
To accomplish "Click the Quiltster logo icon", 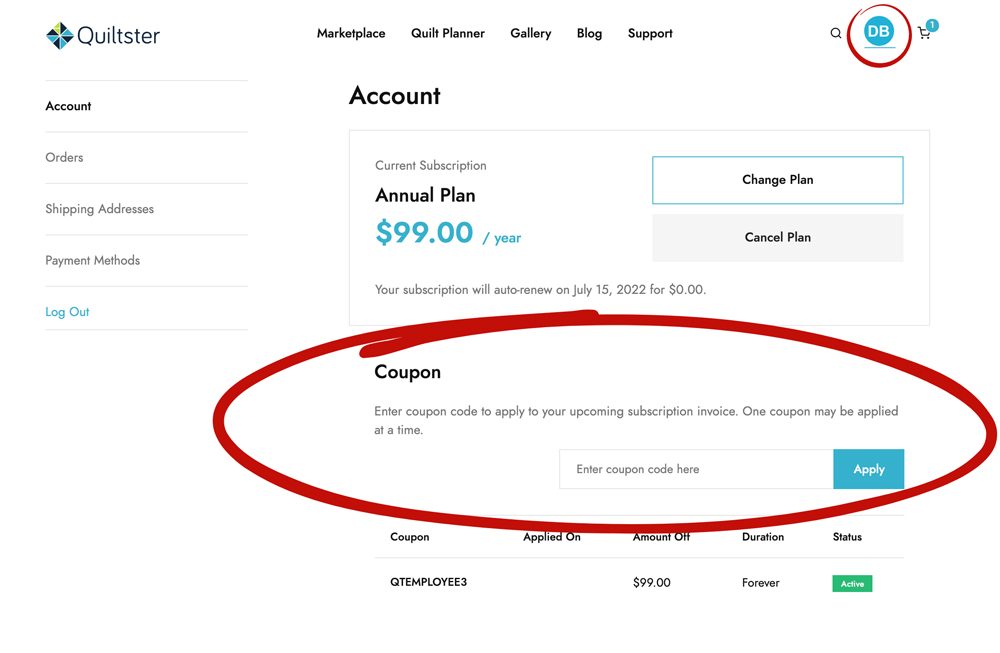I will click(60, 36).
